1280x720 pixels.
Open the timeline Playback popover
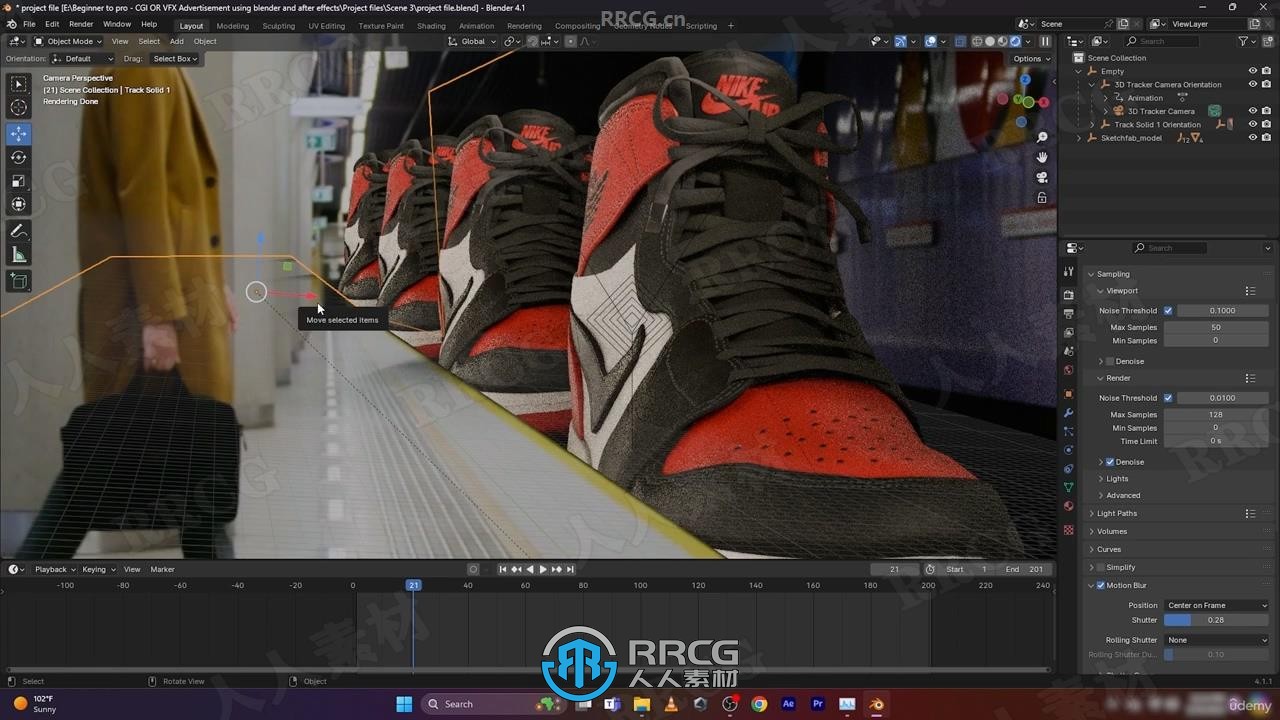(x=55, y=569)
